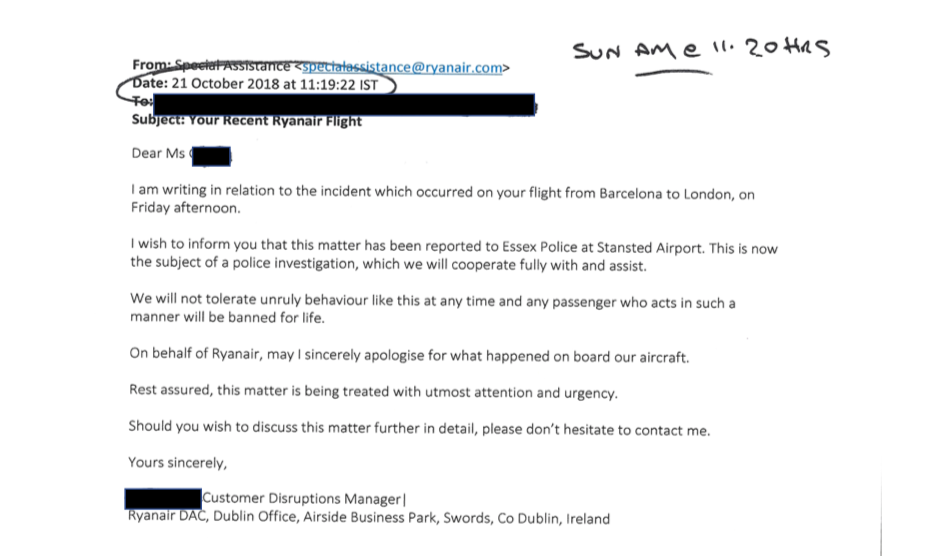Click the sentence Should you wish to discuss

point(419,428)
